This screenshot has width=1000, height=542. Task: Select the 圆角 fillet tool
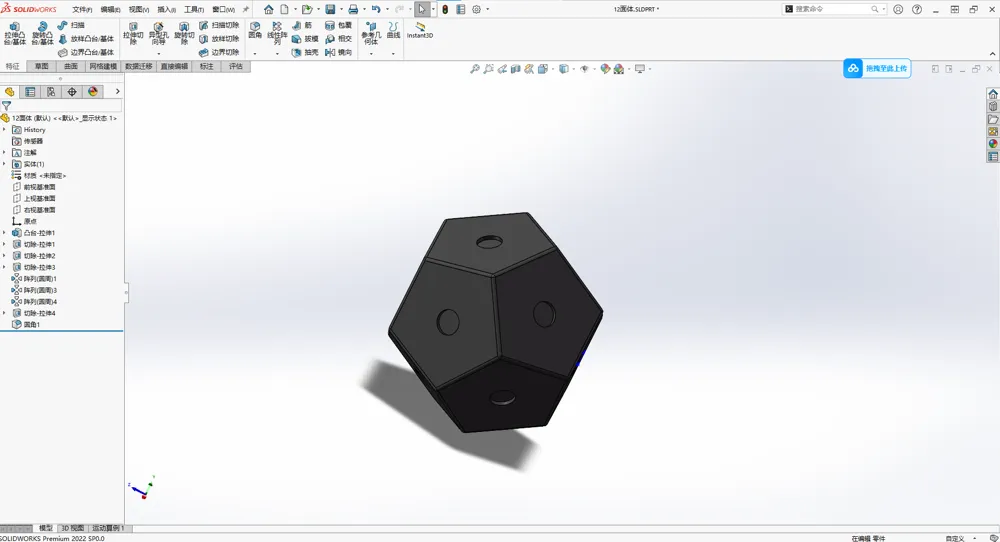click(255, 30)
